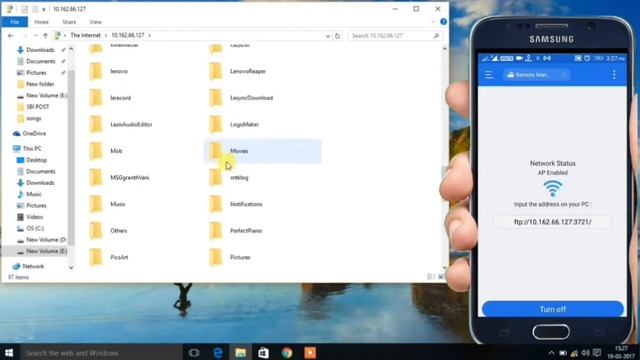Open Windows Store from taskbar

click(x=264, y=353)
